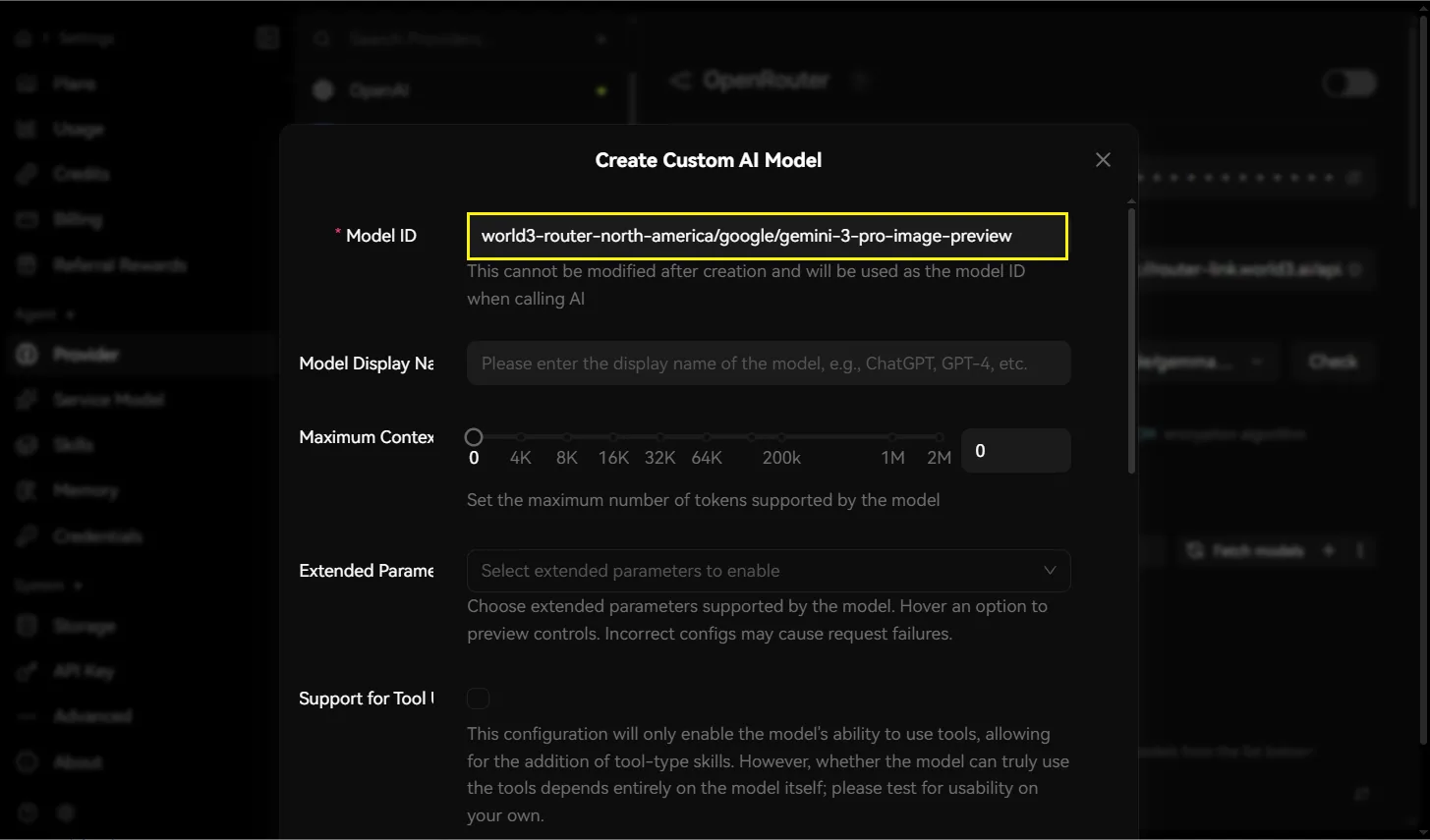Open Credits in the settings sidebar

(x=82, y=174)
